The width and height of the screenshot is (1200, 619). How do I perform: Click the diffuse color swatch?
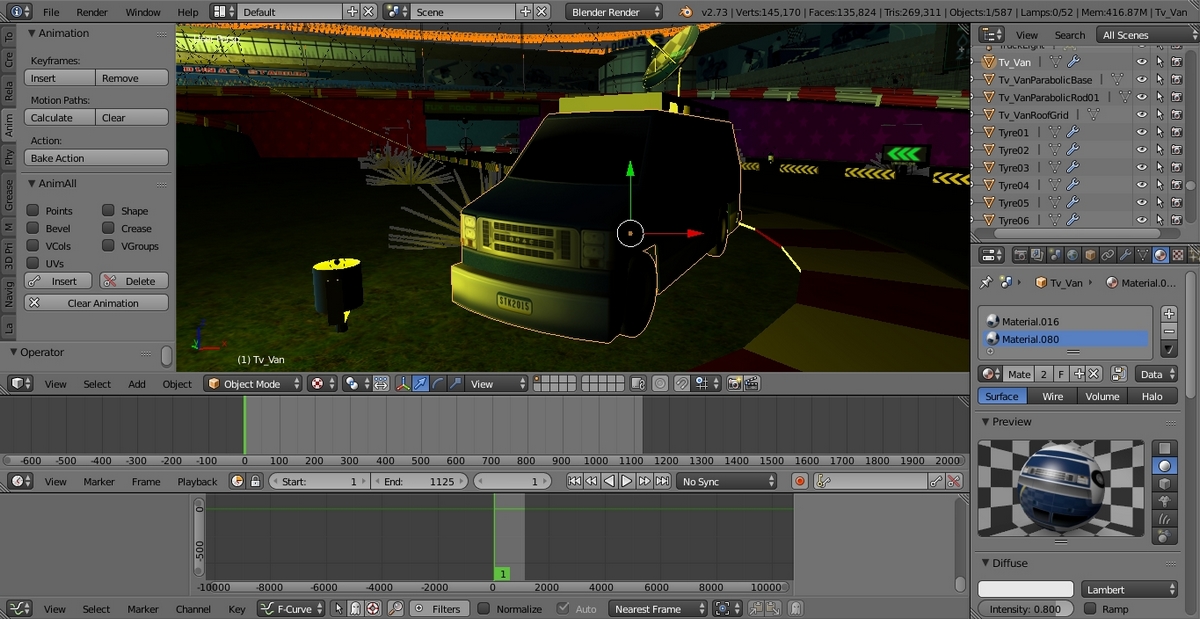[x=1025, y=590]
